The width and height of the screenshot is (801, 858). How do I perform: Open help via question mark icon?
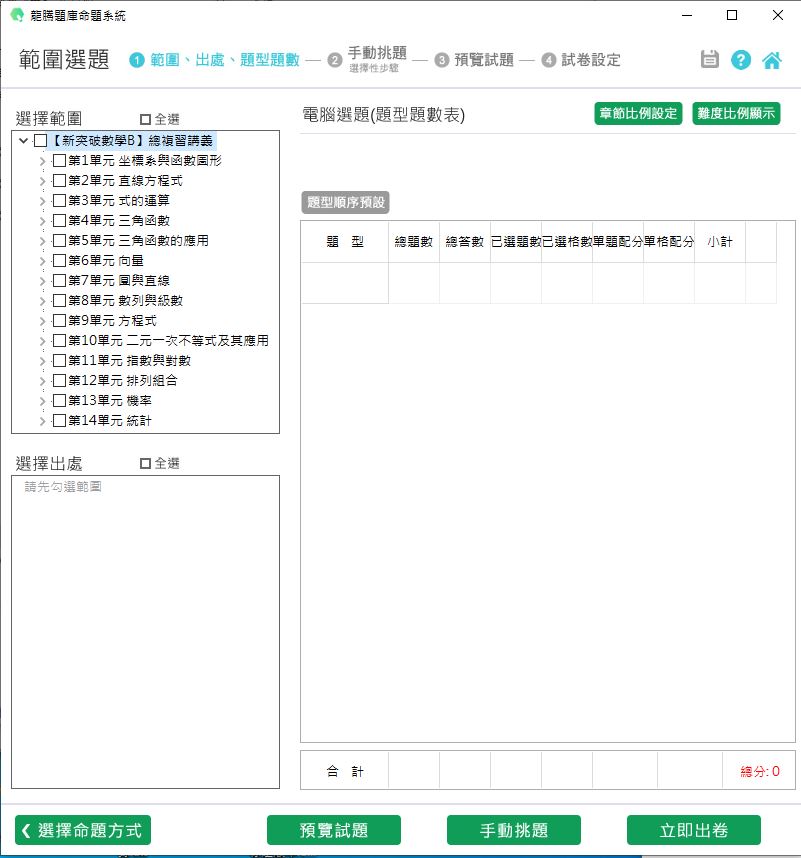pos(741,60)
